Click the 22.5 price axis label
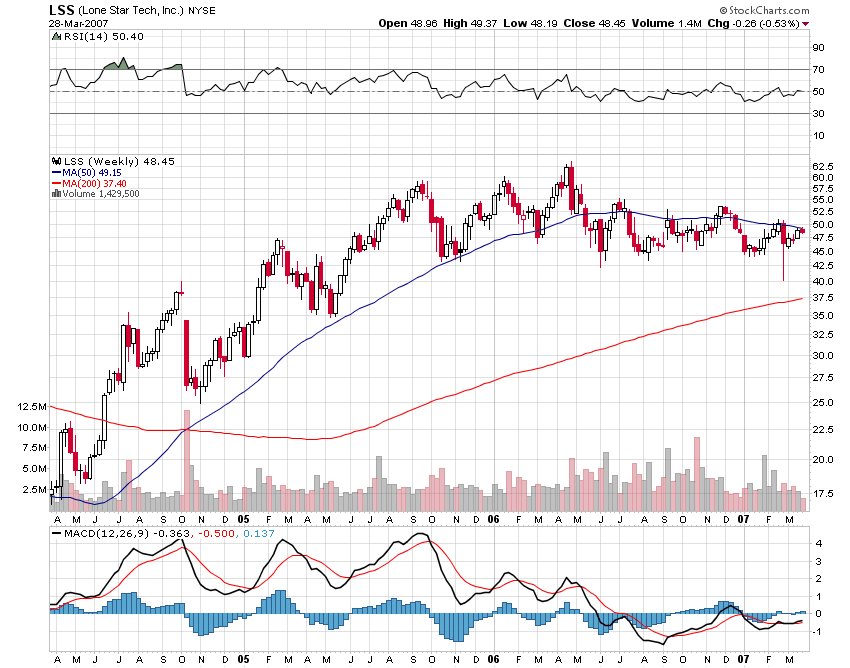 823,430
